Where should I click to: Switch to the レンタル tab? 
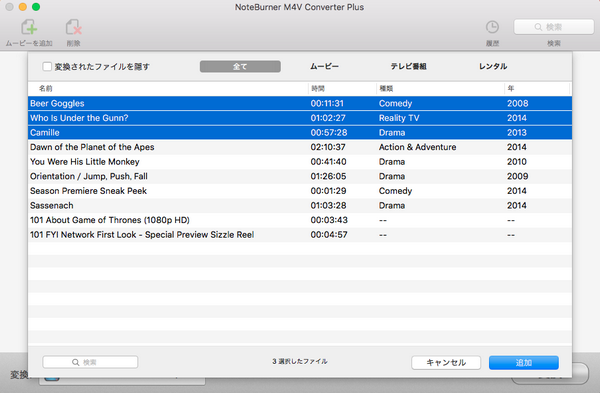[x=493, y=67]
